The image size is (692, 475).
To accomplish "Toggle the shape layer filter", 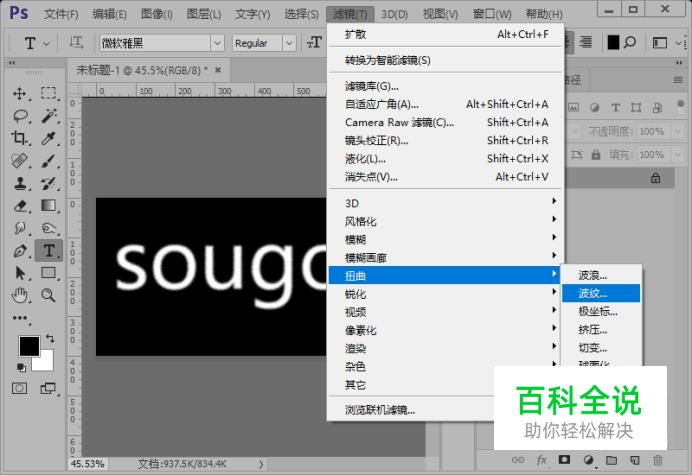I will (x=636, y=107).
